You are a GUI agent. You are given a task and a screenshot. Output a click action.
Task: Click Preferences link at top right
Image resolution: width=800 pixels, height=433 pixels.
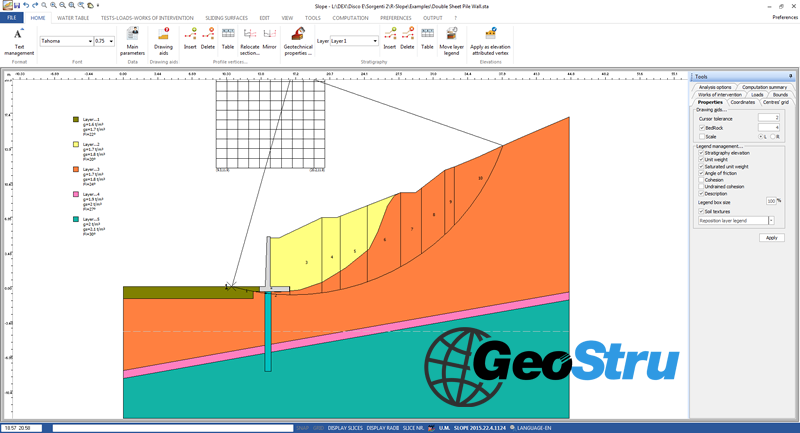[x=785, y=17]
